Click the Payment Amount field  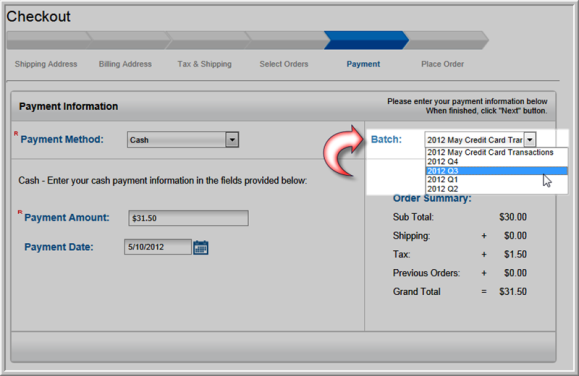(188, 218)
